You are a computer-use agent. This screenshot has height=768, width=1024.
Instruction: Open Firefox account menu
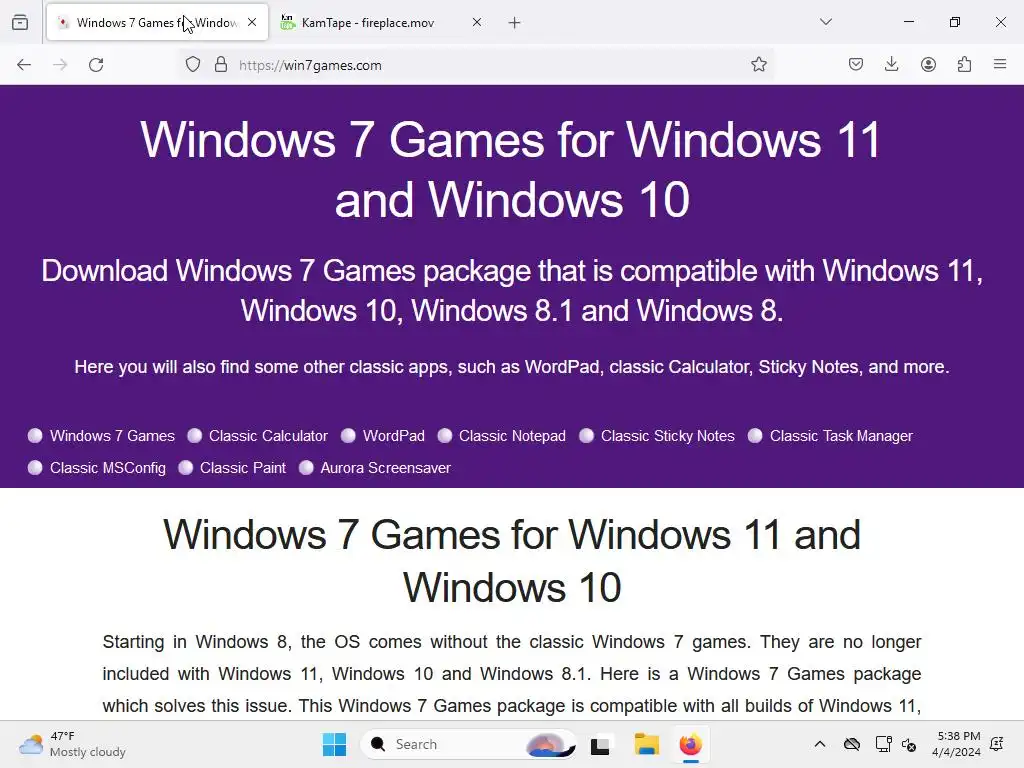click(928, 65)
